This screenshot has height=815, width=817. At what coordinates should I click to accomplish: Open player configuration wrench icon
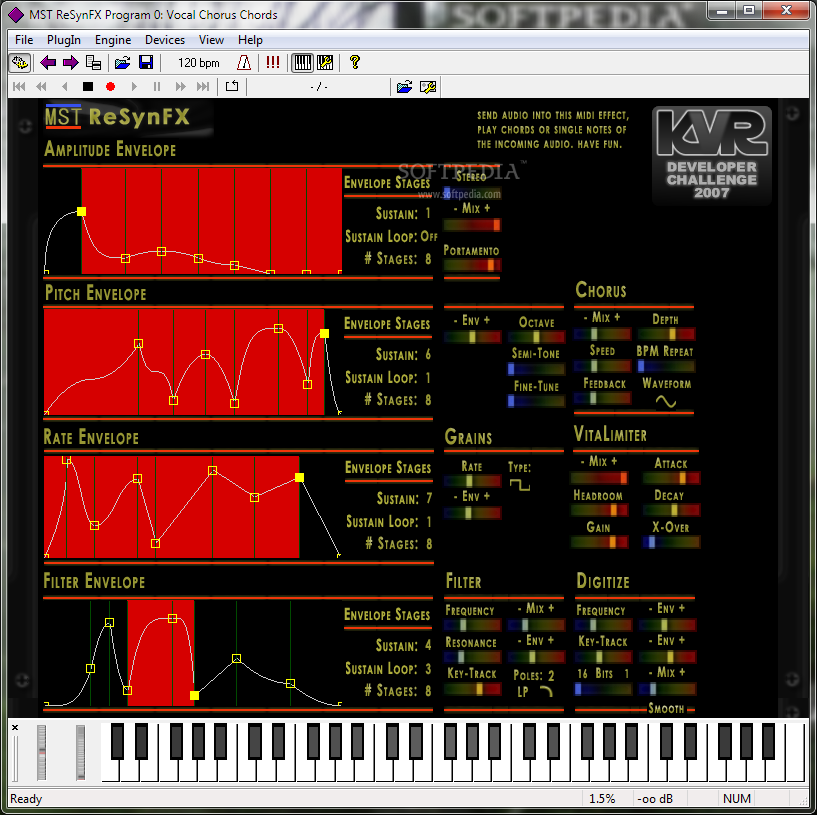(428, 87)
